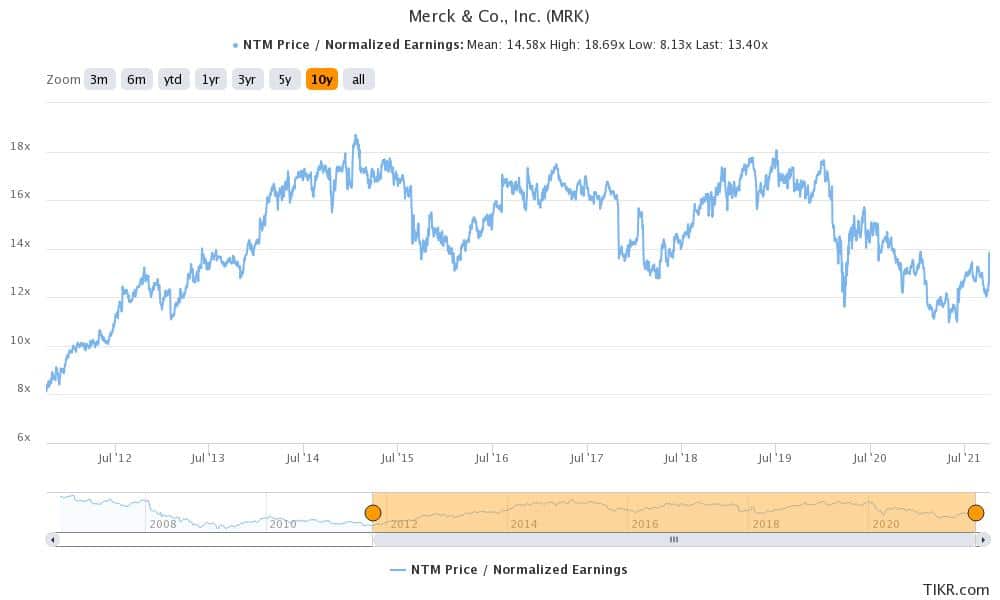Select the ytd zoom range
The image size is (1000, 600).
pyautogui.click(x=173, y=80)
